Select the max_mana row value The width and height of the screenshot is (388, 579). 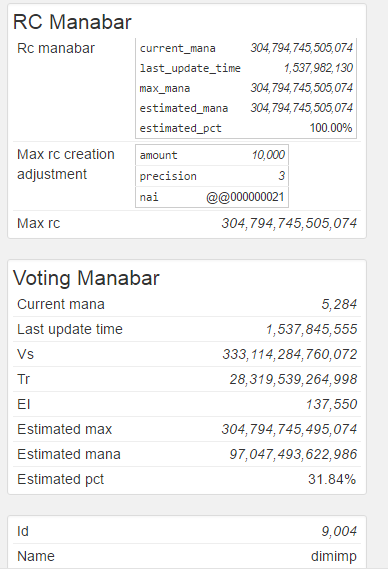302,88
